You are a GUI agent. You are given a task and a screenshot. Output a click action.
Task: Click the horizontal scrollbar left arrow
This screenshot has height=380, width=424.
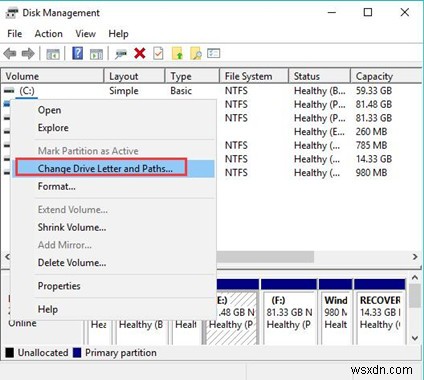click(x=7, y=257)
